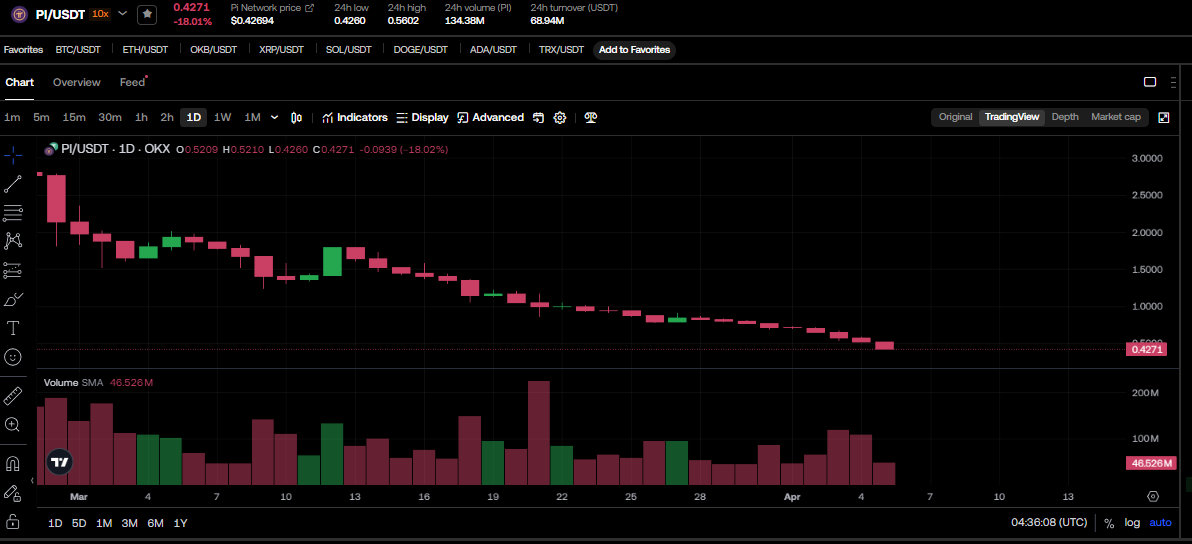Select the 1D timeframe in top toolbar

click(194, 118)
